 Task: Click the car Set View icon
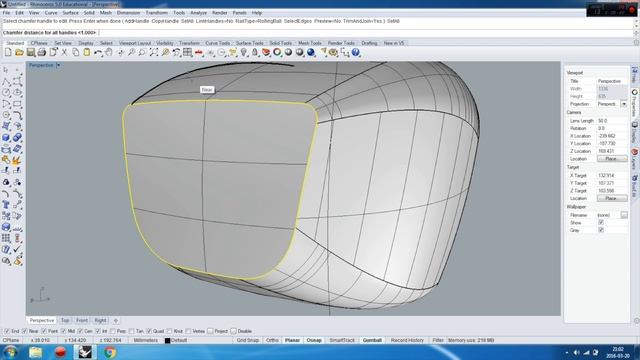pos(199,52)
